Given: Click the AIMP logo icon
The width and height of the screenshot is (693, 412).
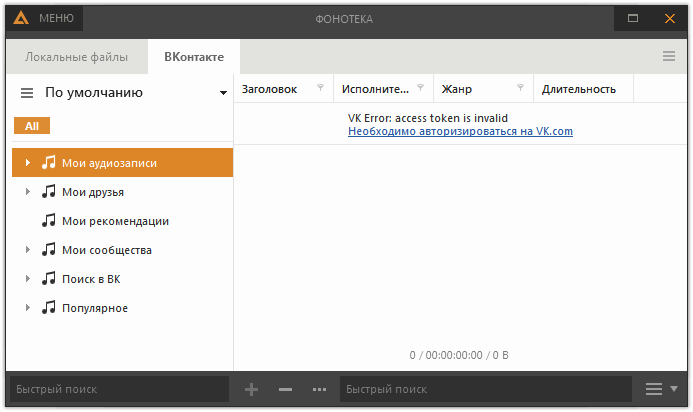Looking at the screenshot, I should 21,19.
